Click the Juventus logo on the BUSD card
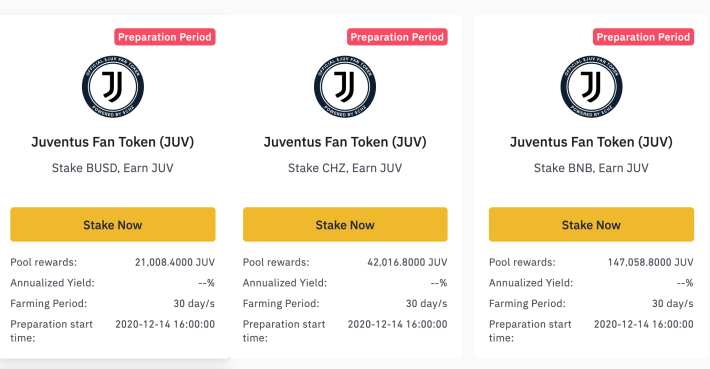 pos(113,86)
